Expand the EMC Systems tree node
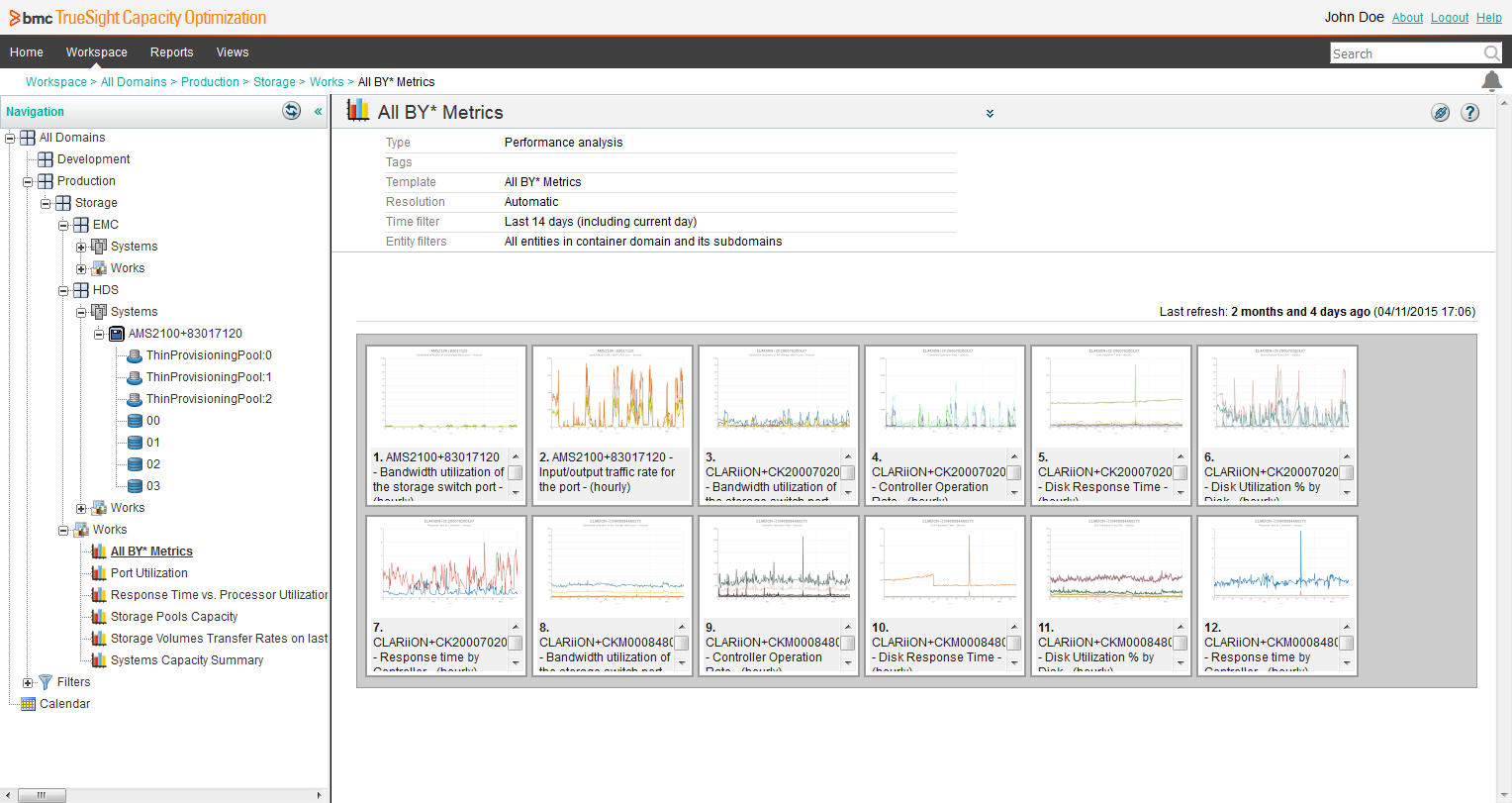The height and width of the screenshot is (803, 1512). coord(81,247)
